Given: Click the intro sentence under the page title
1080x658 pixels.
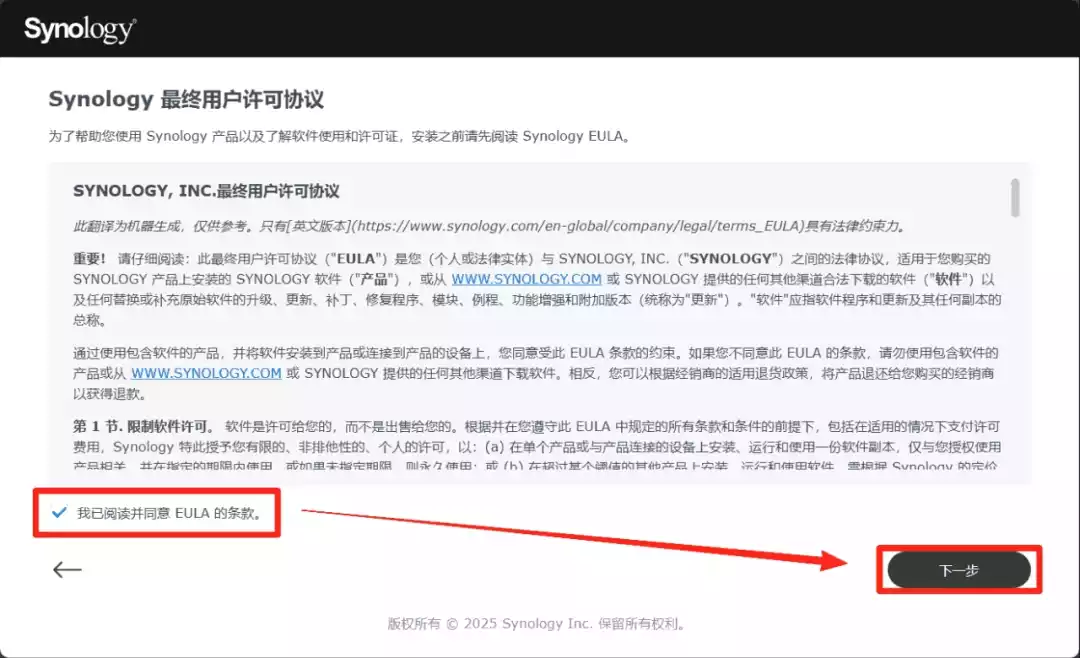Looking at the screenshot, I should [340, 136].
